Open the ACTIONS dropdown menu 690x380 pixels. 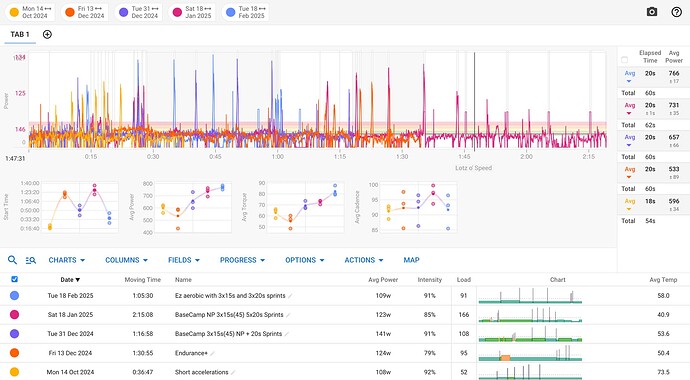363,260
